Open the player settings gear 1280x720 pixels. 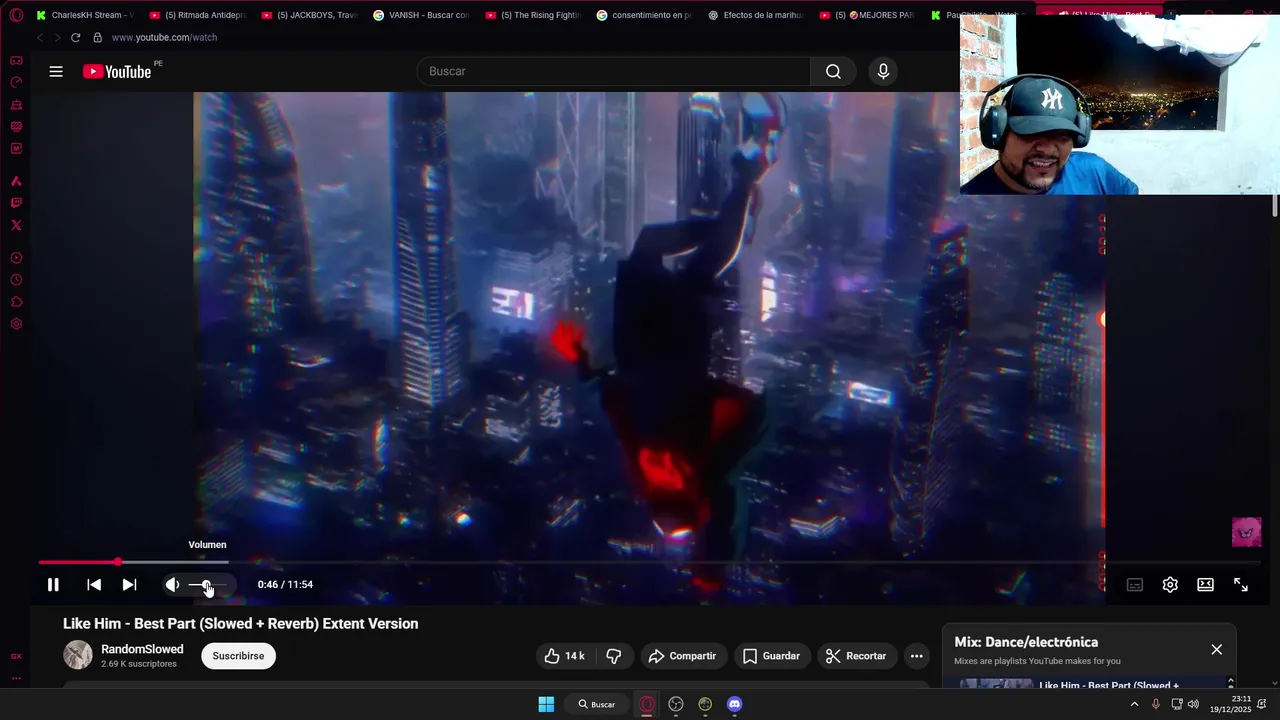pos(1170,585)
